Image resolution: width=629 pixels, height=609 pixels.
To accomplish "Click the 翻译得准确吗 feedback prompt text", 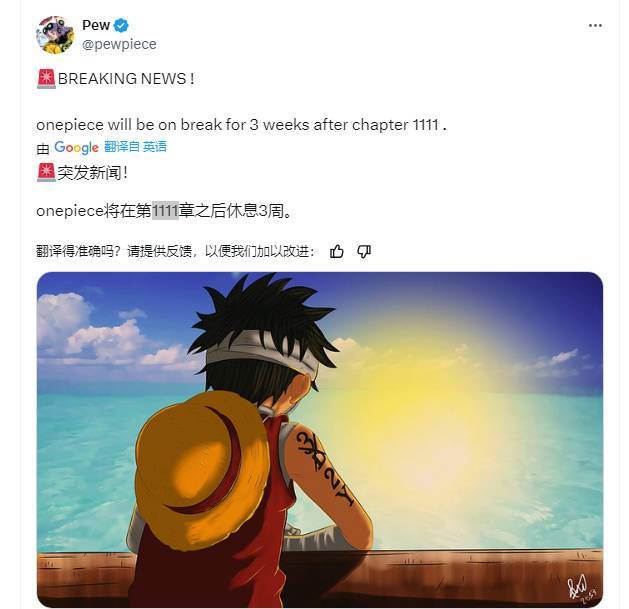I will coord(175,252).
